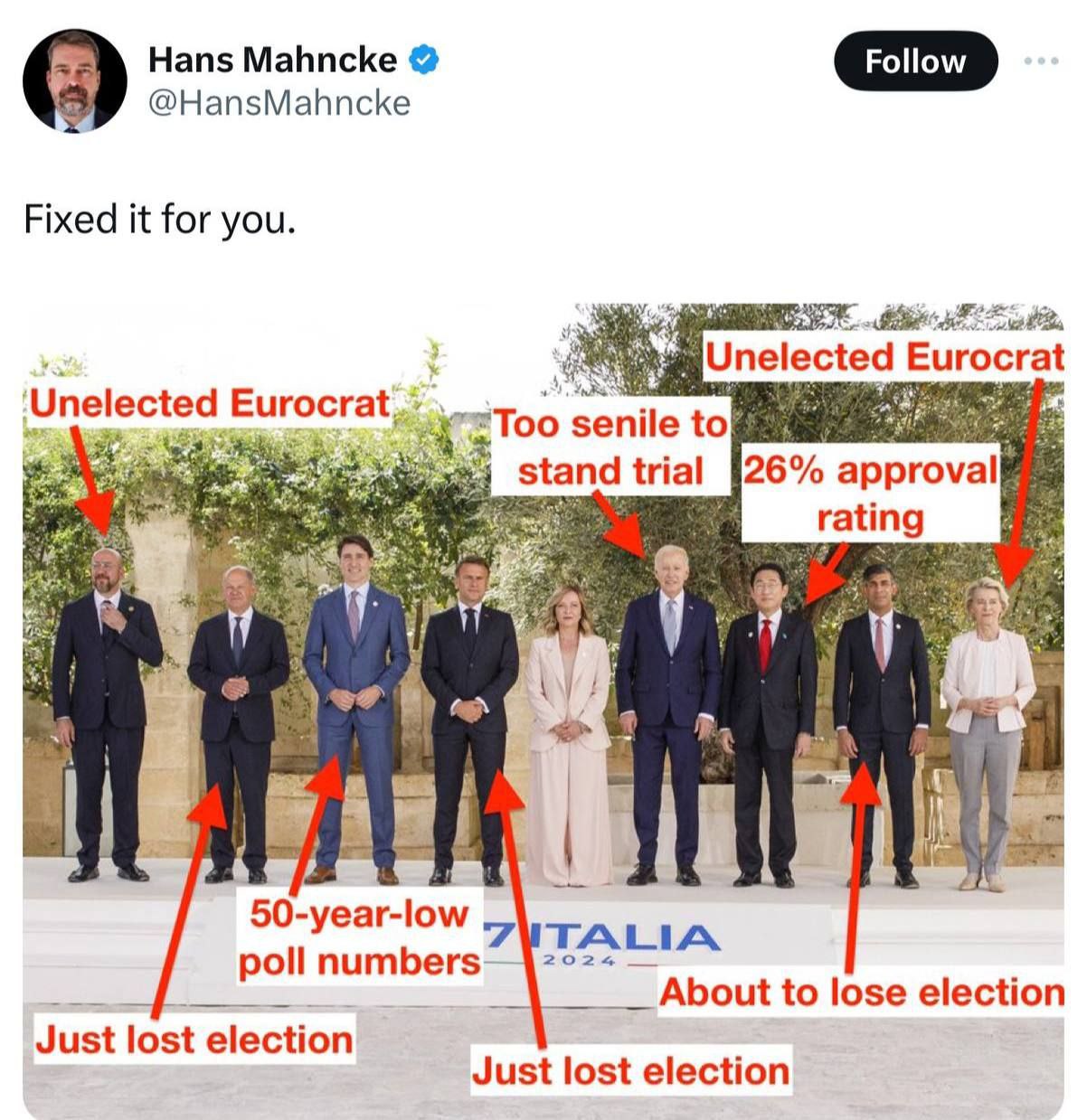Select the bottom-center "Just lost election" label
Screen dimensions: 1087x1120
[630, 1070]
